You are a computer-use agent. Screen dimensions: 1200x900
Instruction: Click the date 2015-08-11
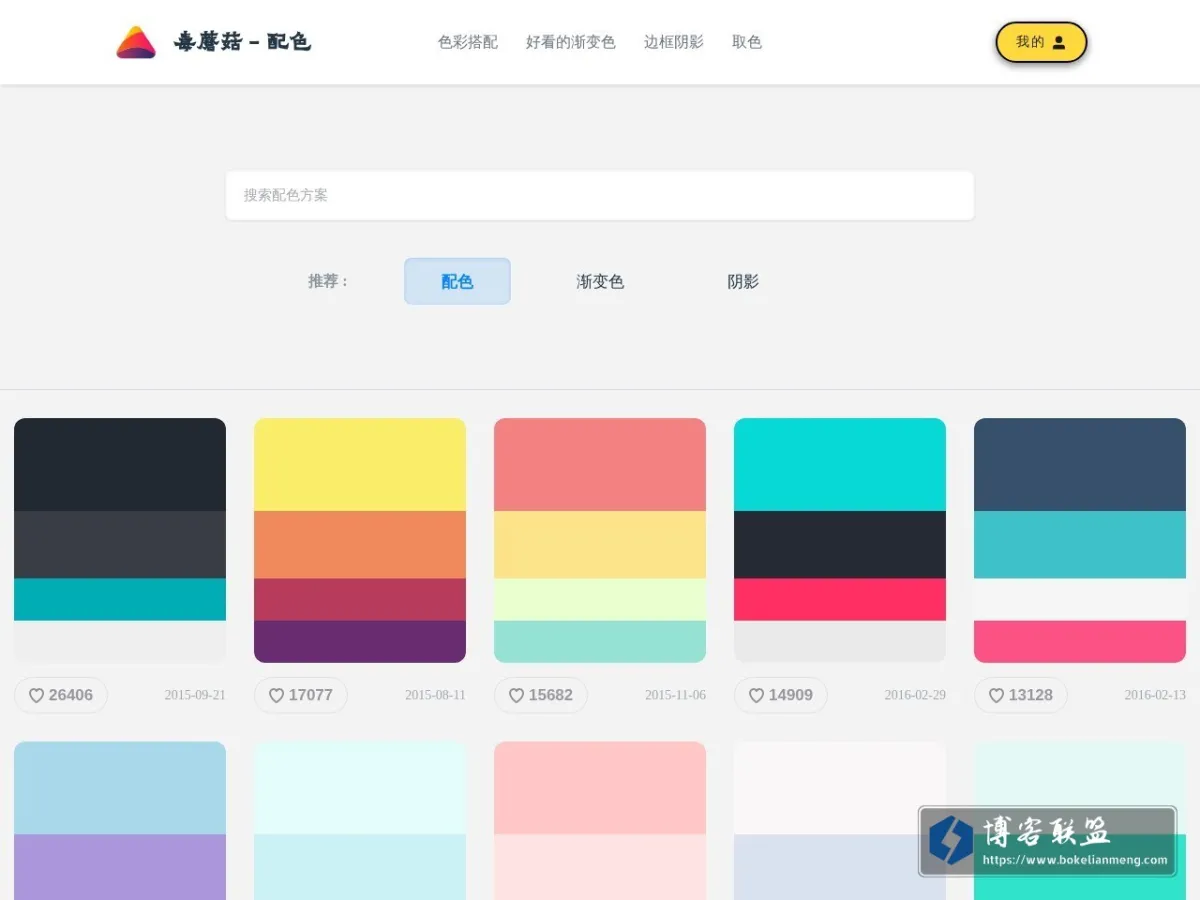(x=435, y=695)
